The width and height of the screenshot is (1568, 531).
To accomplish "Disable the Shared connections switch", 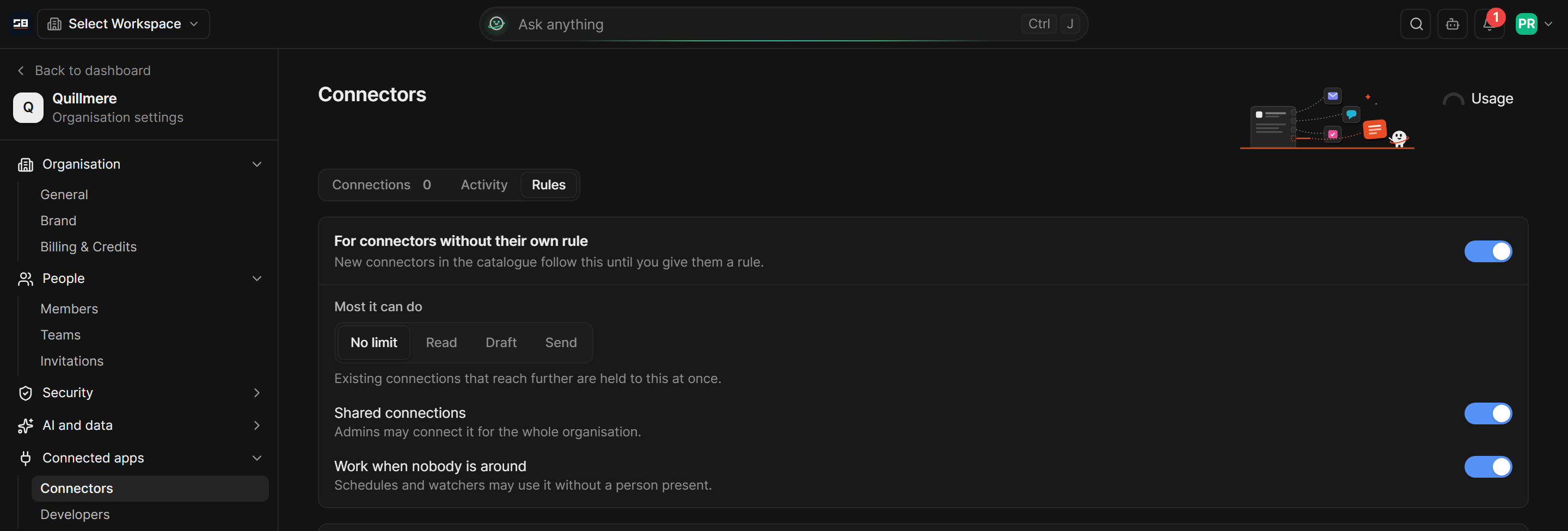I will point(1487,413).
